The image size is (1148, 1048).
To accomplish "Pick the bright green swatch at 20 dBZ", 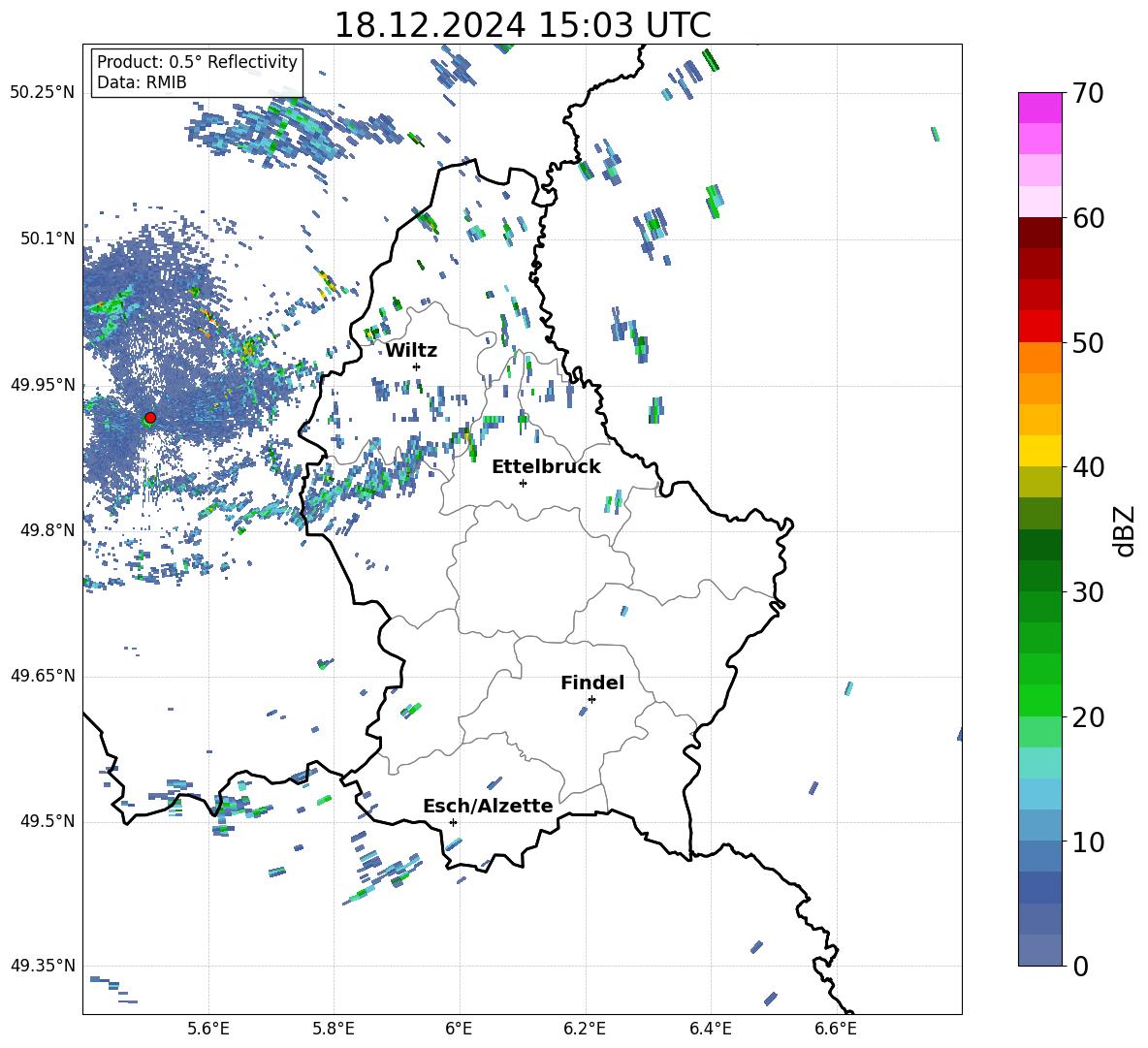I will [1040, 700].
